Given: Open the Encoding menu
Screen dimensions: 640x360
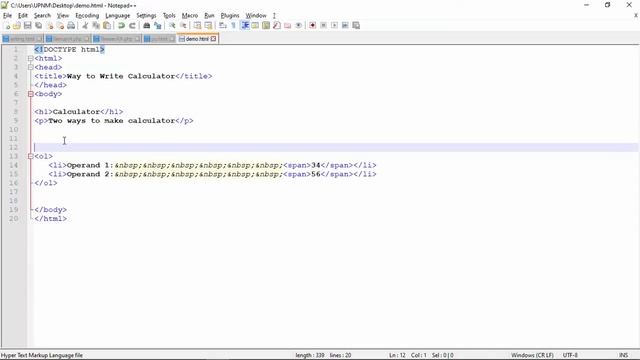Looking at the screenshot, I should pyautogui.click(x=87, y=16).
